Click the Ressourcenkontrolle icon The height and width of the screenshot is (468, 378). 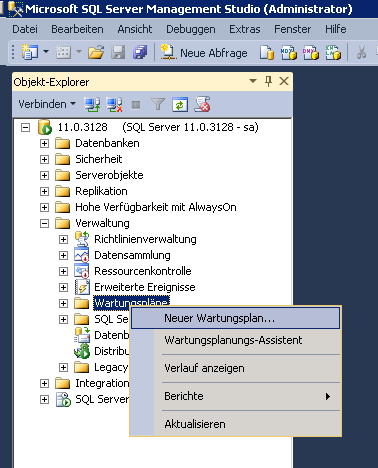point(82,271)
